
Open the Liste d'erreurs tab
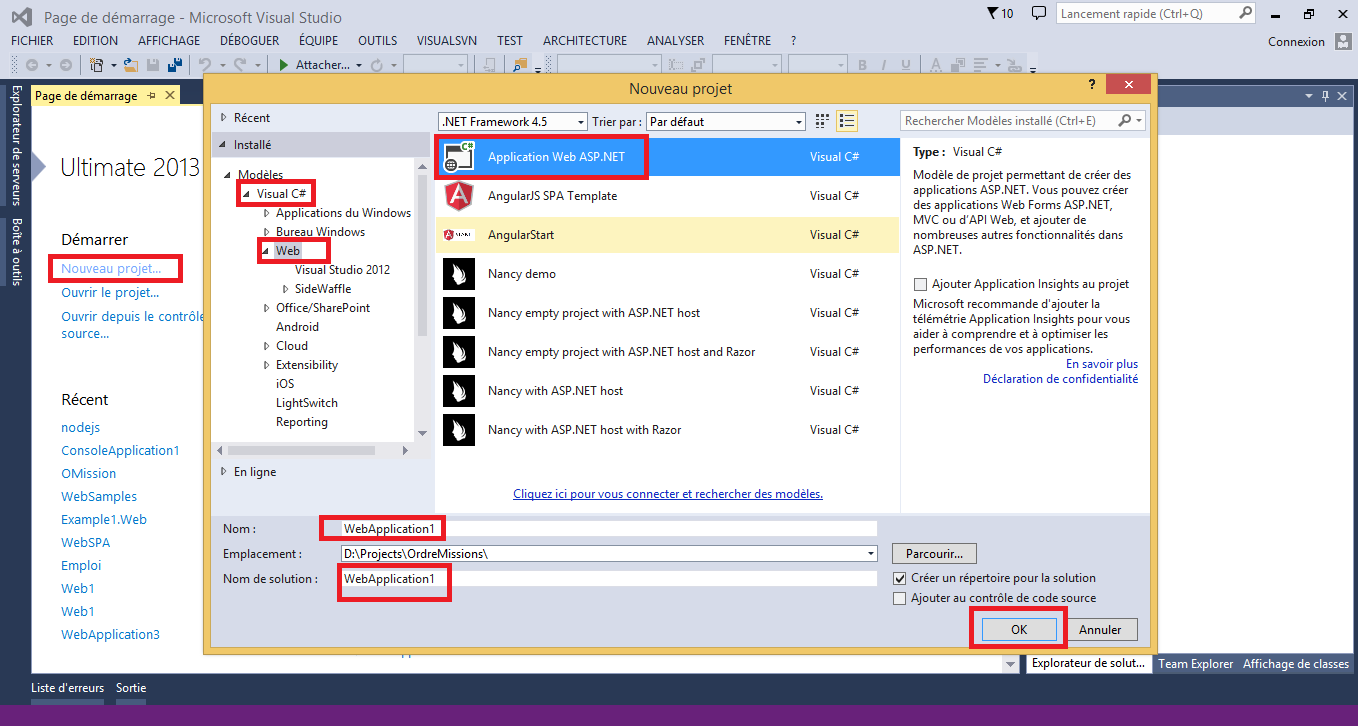tap(67, 688)
